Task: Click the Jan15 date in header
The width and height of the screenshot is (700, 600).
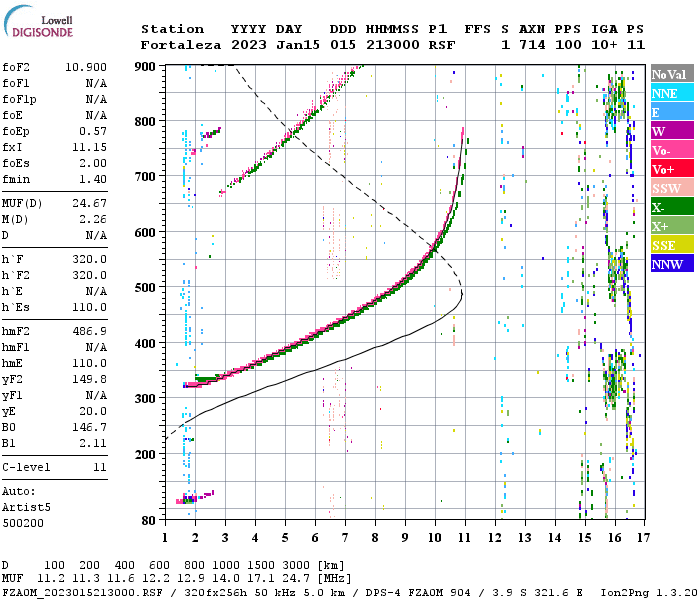Action: tap(298, 45)
